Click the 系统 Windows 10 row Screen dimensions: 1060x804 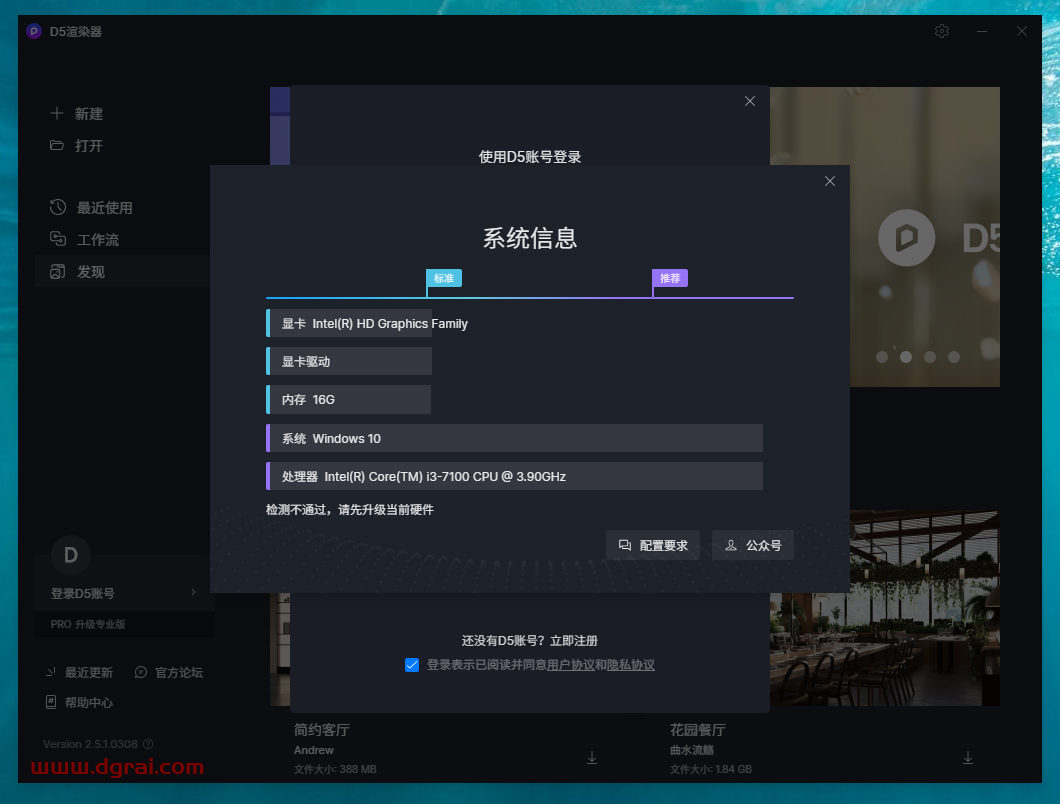(x=514, y=438)
